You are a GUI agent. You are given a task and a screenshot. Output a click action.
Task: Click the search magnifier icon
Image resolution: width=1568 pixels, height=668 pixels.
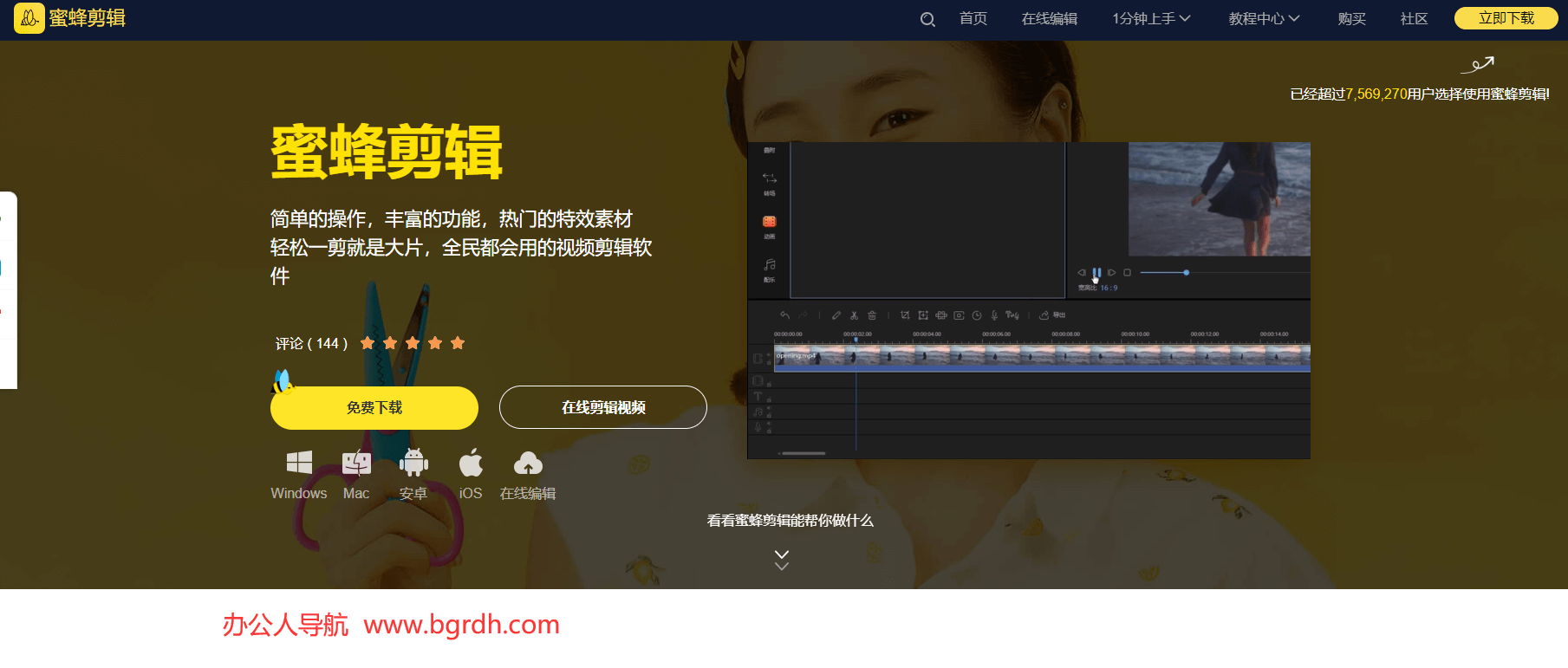927,19
